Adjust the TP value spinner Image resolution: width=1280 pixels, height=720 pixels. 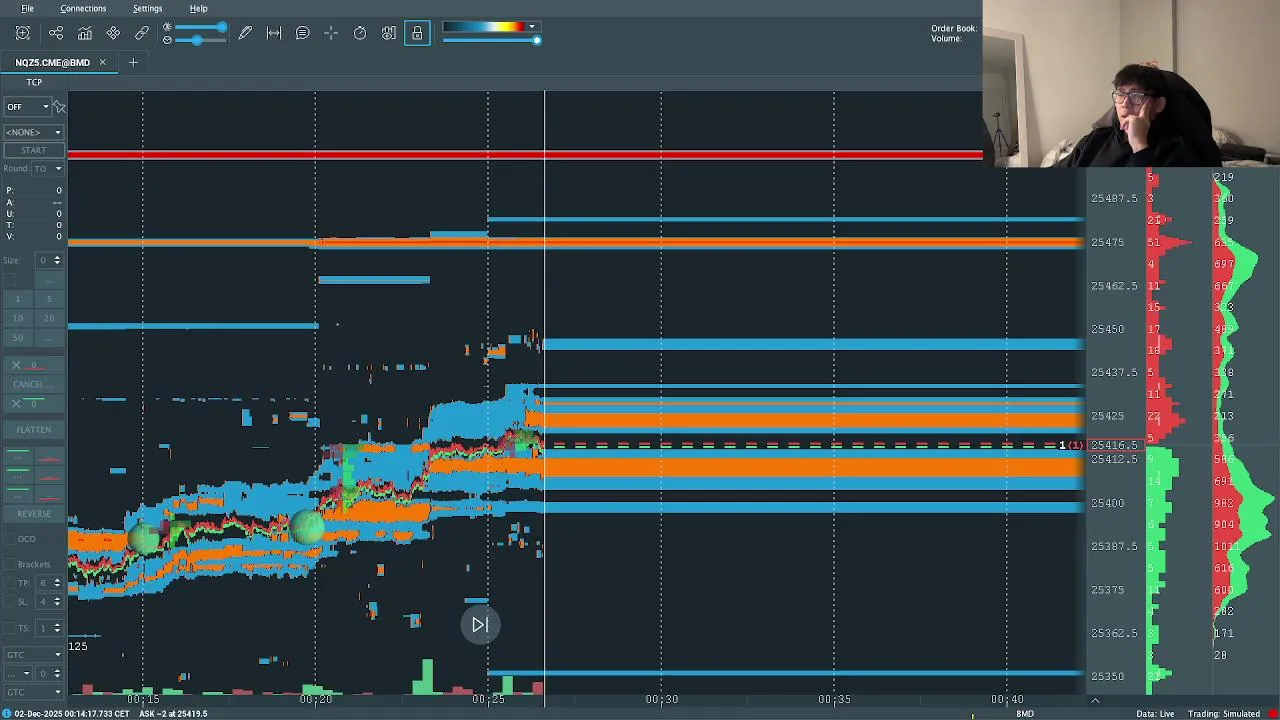[49, 582]
